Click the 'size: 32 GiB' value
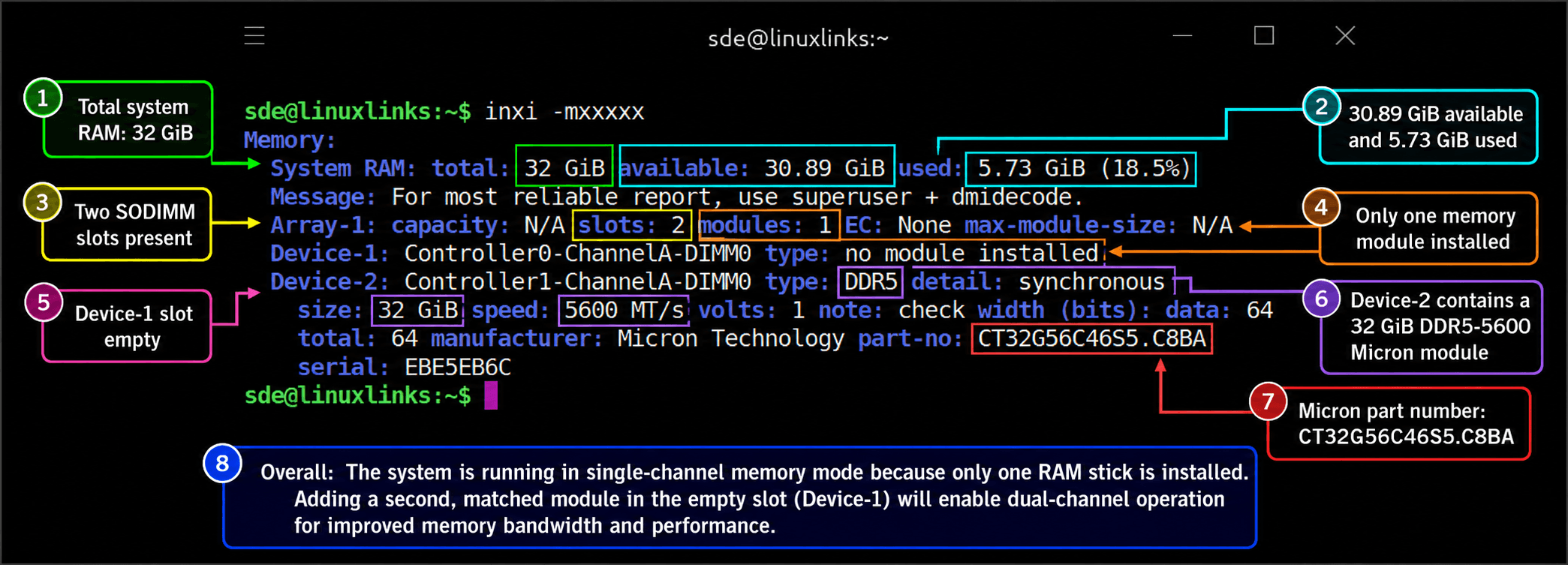 click(x=380, y=311)
